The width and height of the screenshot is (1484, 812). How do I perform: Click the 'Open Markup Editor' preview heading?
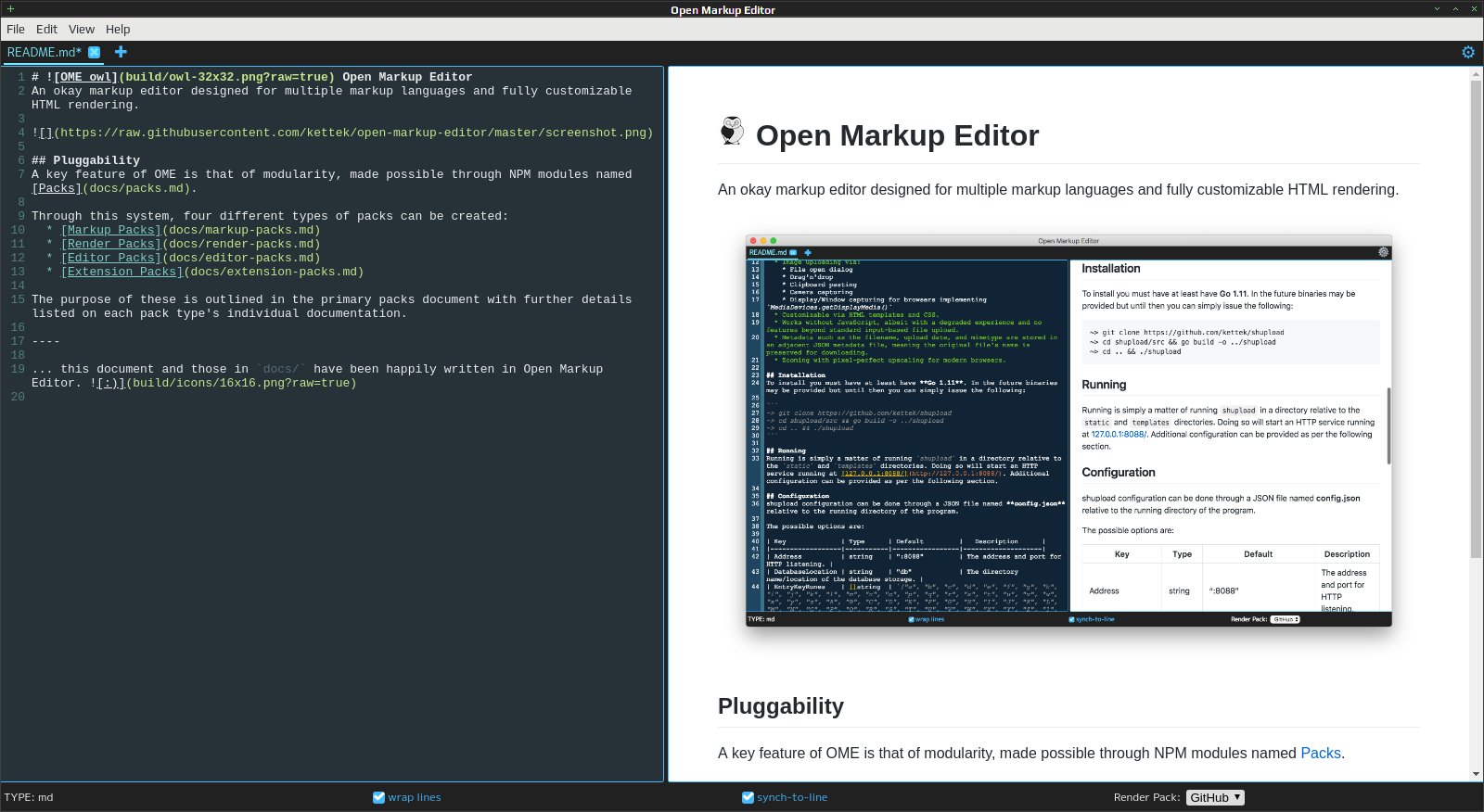coord(897,135)
